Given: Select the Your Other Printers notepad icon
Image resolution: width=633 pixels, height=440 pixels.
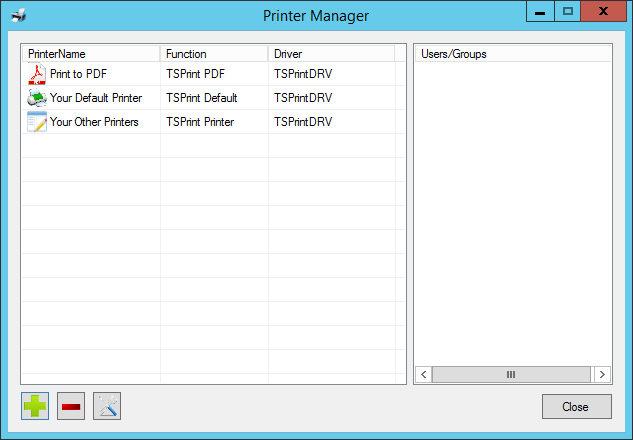Looking at the screenshot, I should pyautogui.click(x=37, y=122).
